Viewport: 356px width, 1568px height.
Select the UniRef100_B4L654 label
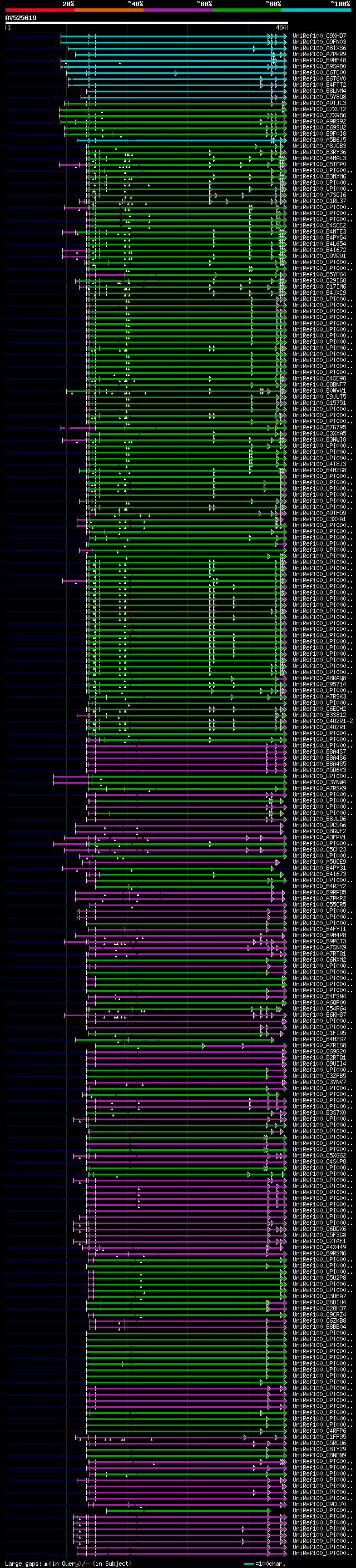tap(319, 244)
